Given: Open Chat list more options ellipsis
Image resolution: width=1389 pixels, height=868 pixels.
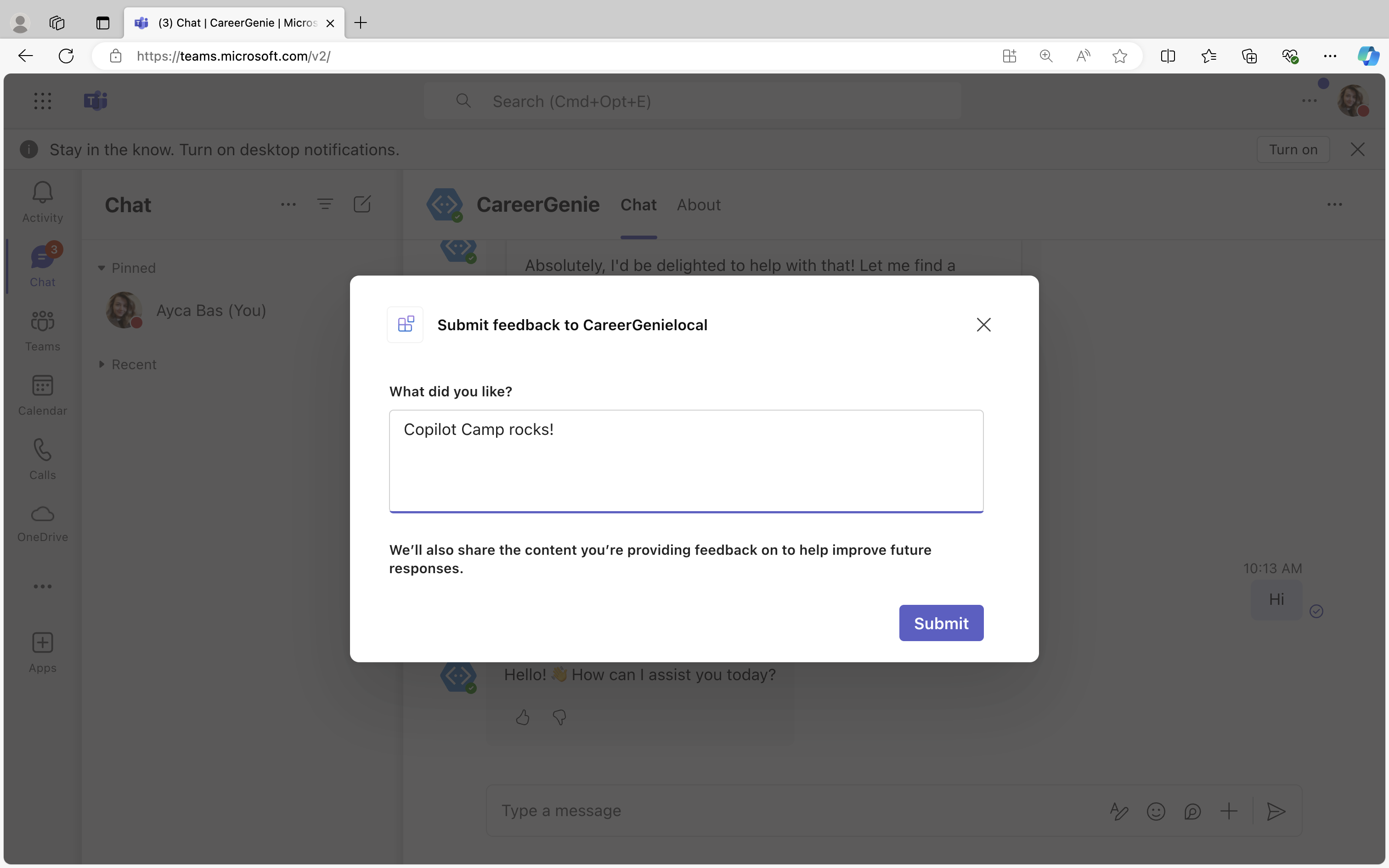Looking at the screenshot, I should tap(288, 204).
